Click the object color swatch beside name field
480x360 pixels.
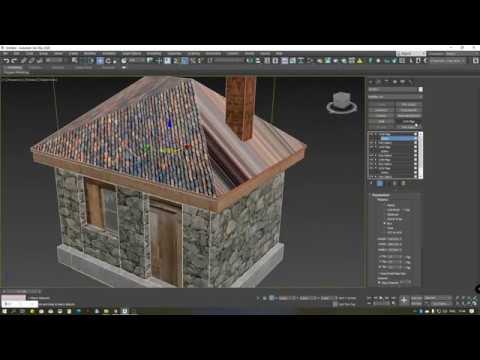tap(421, 89)
